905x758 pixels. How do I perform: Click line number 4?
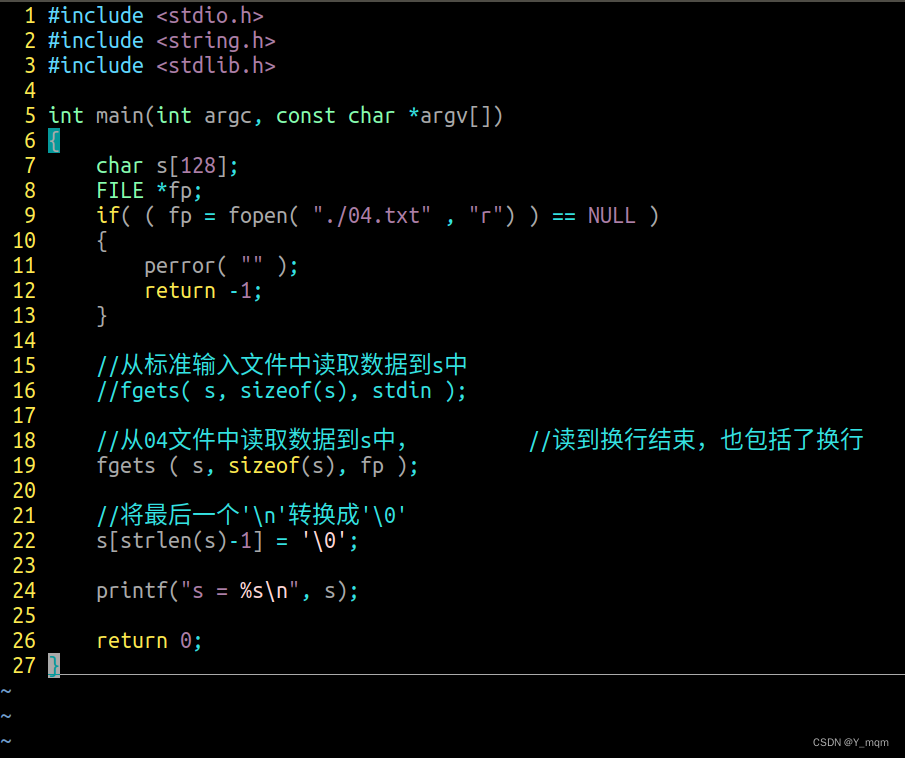click(x=30, y=91)
